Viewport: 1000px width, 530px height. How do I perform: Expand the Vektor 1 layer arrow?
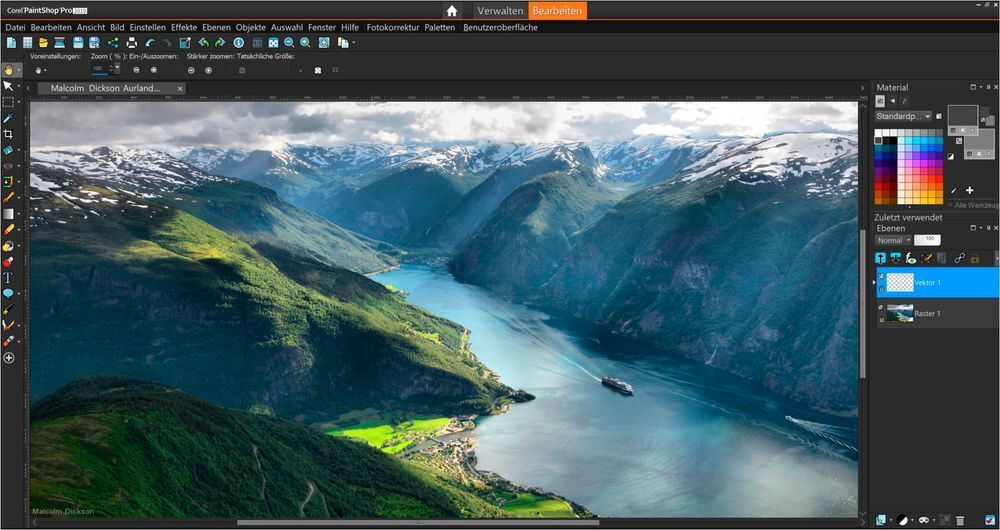click(874, 283)
